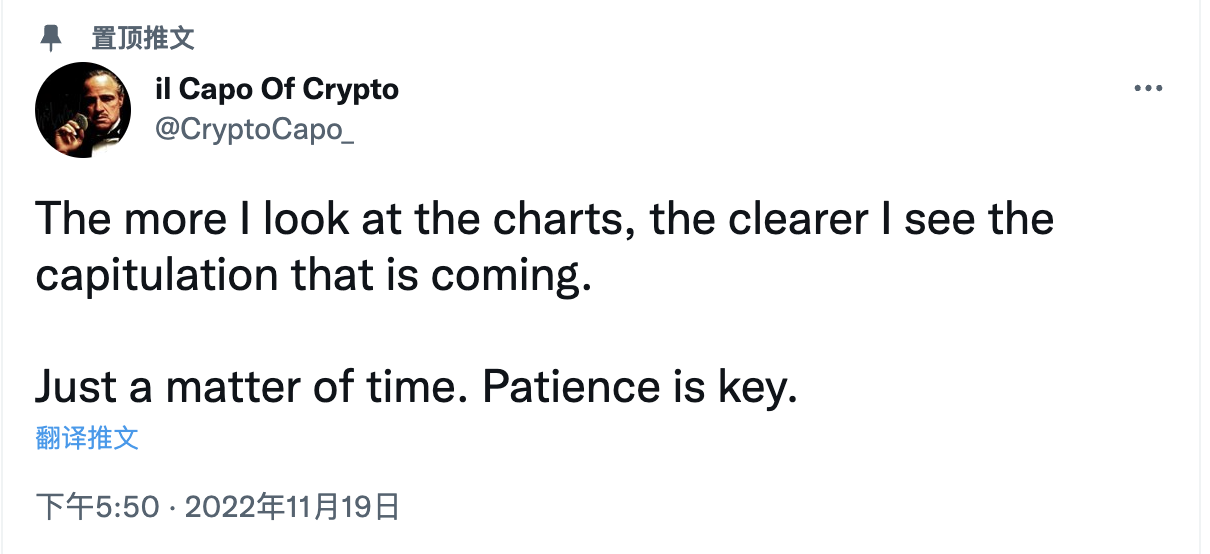The image size is (1210, 554).
Task: Click the display name il Capo Of Crypto
Action: point(278,89)
